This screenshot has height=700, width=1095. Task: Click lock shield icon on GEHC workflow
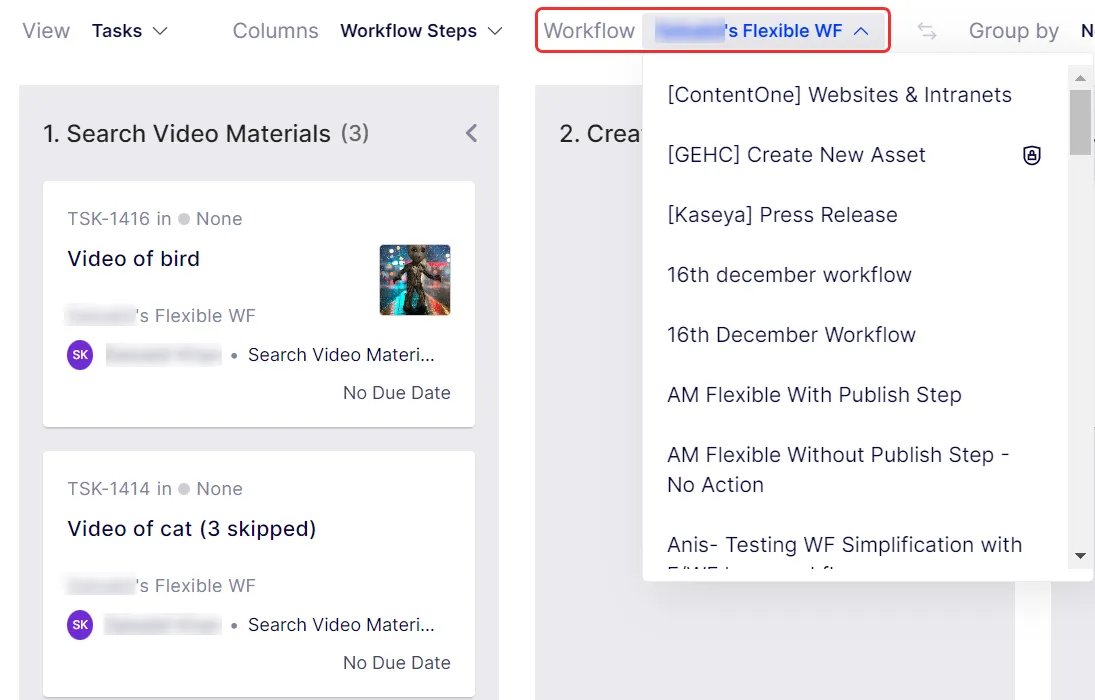(1031, 155)
